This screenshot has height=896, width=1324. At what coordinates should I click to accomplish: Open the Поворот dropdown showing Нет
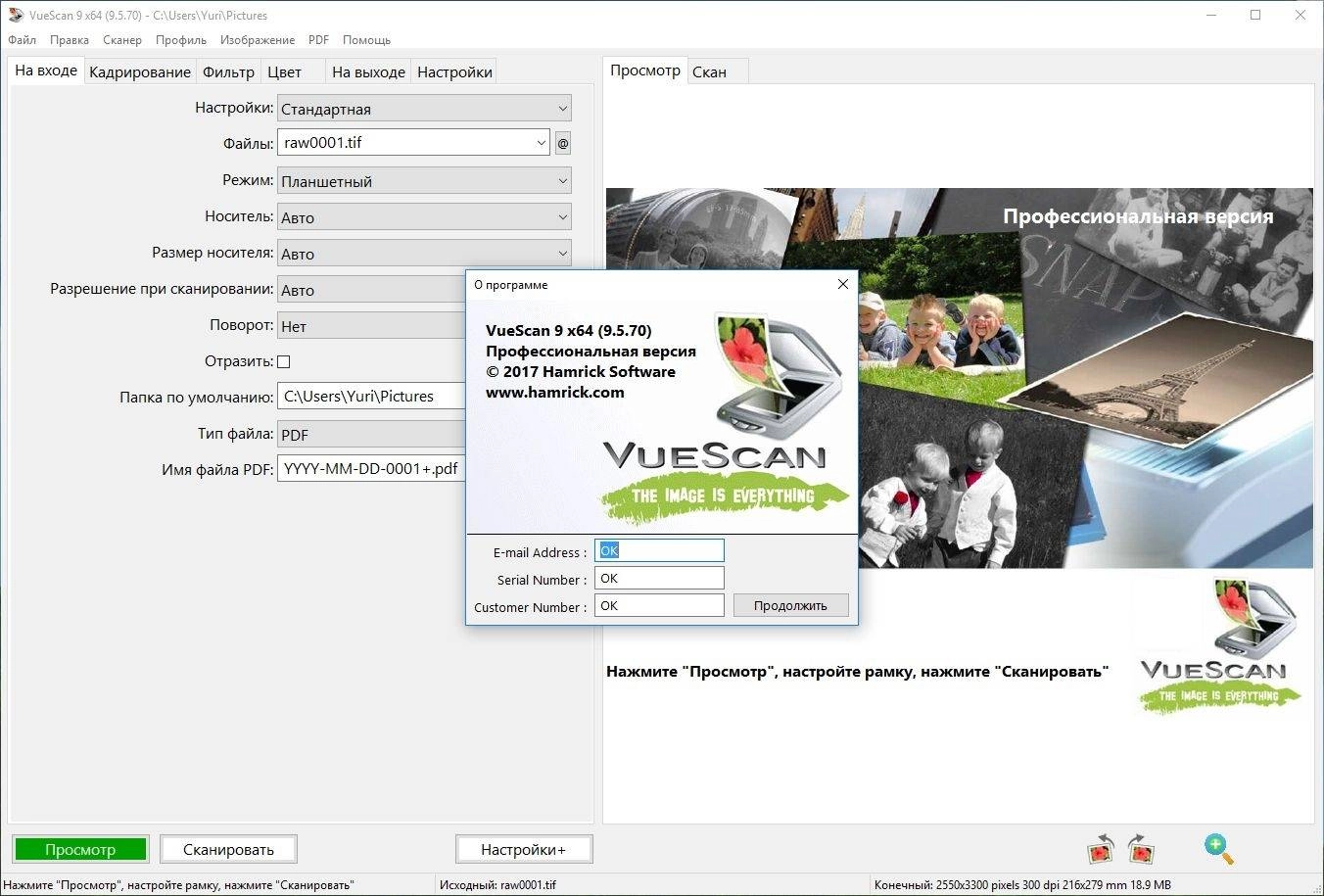pos(371,326)
